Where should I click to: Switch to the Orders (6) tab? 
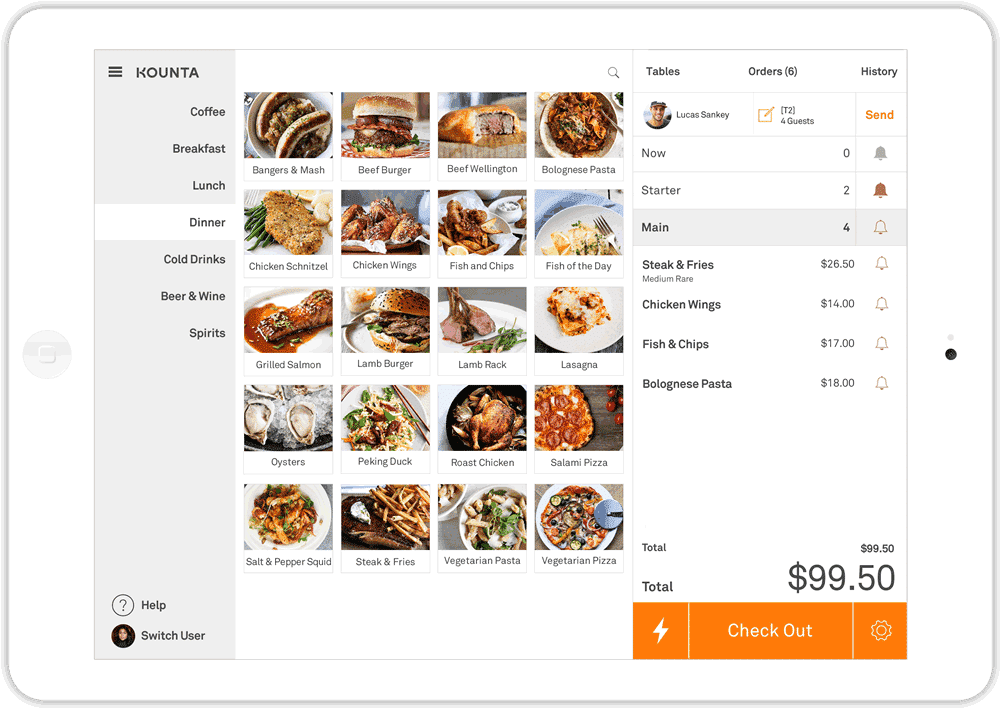pos(772,71)
